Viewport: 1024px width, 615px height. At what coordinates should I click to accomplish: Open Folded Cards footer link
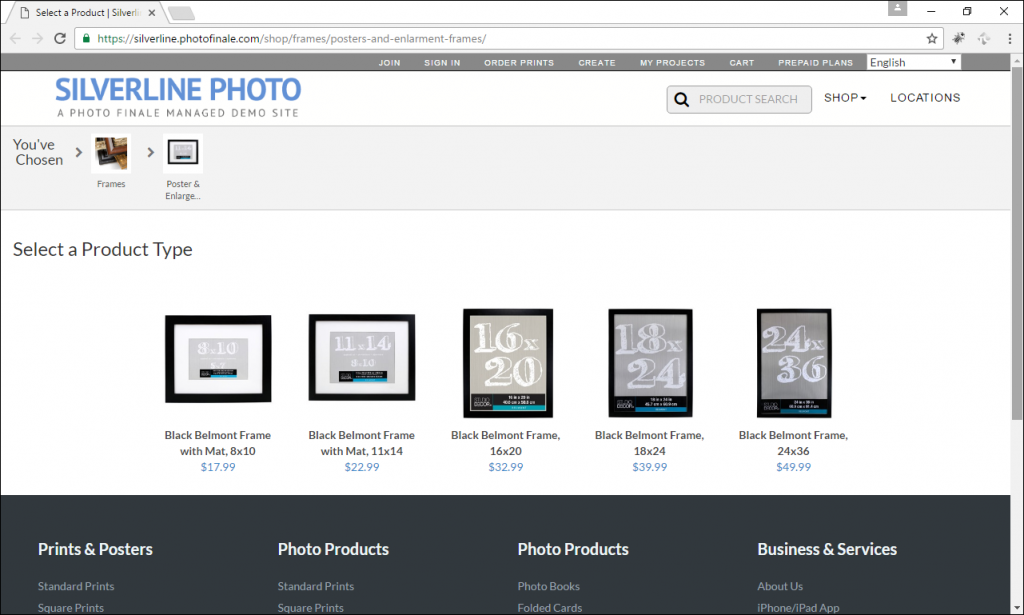pos(550,608)
